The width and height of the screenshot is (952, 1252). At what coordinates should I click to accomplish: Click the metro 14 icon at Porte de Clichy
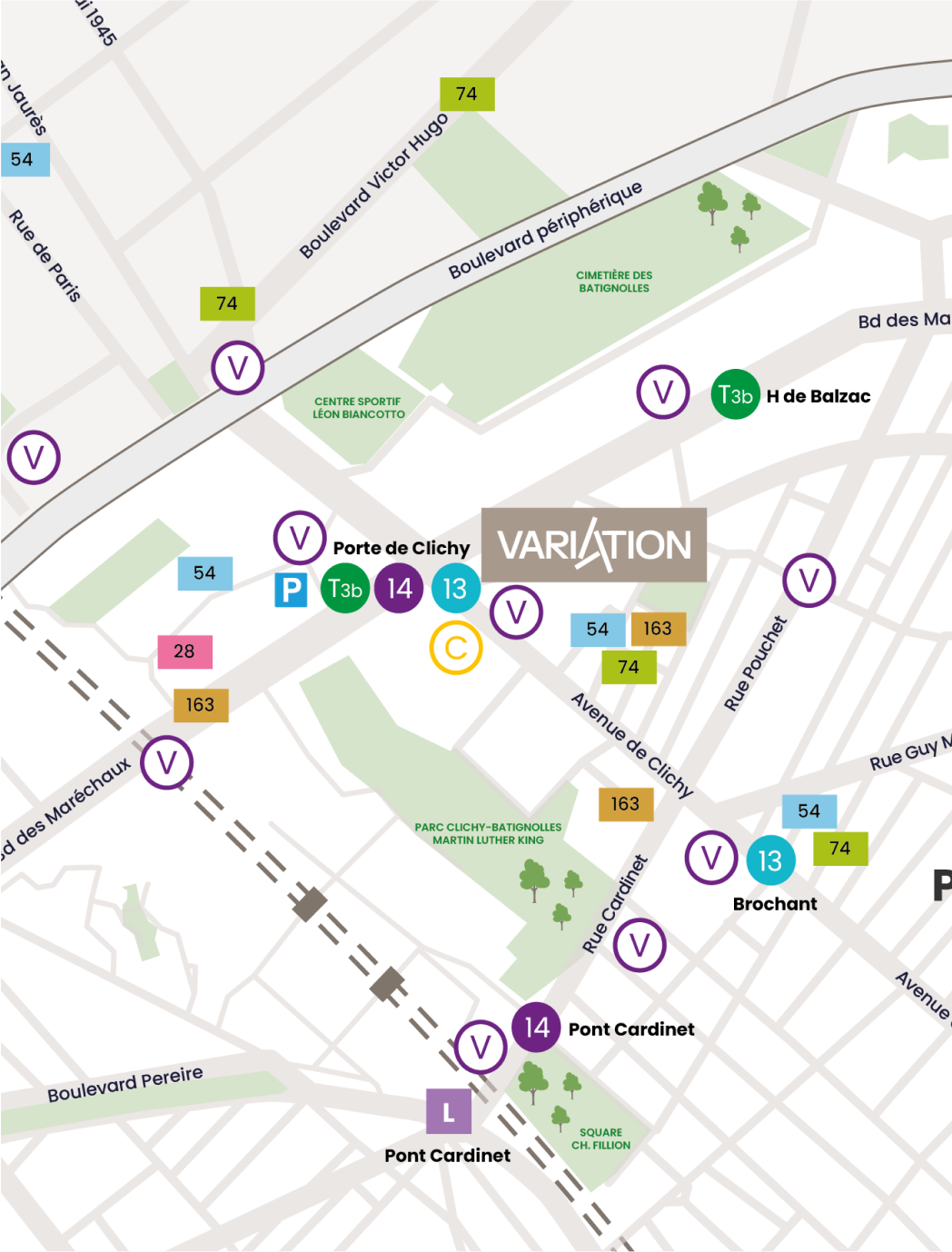click(399, 589)
